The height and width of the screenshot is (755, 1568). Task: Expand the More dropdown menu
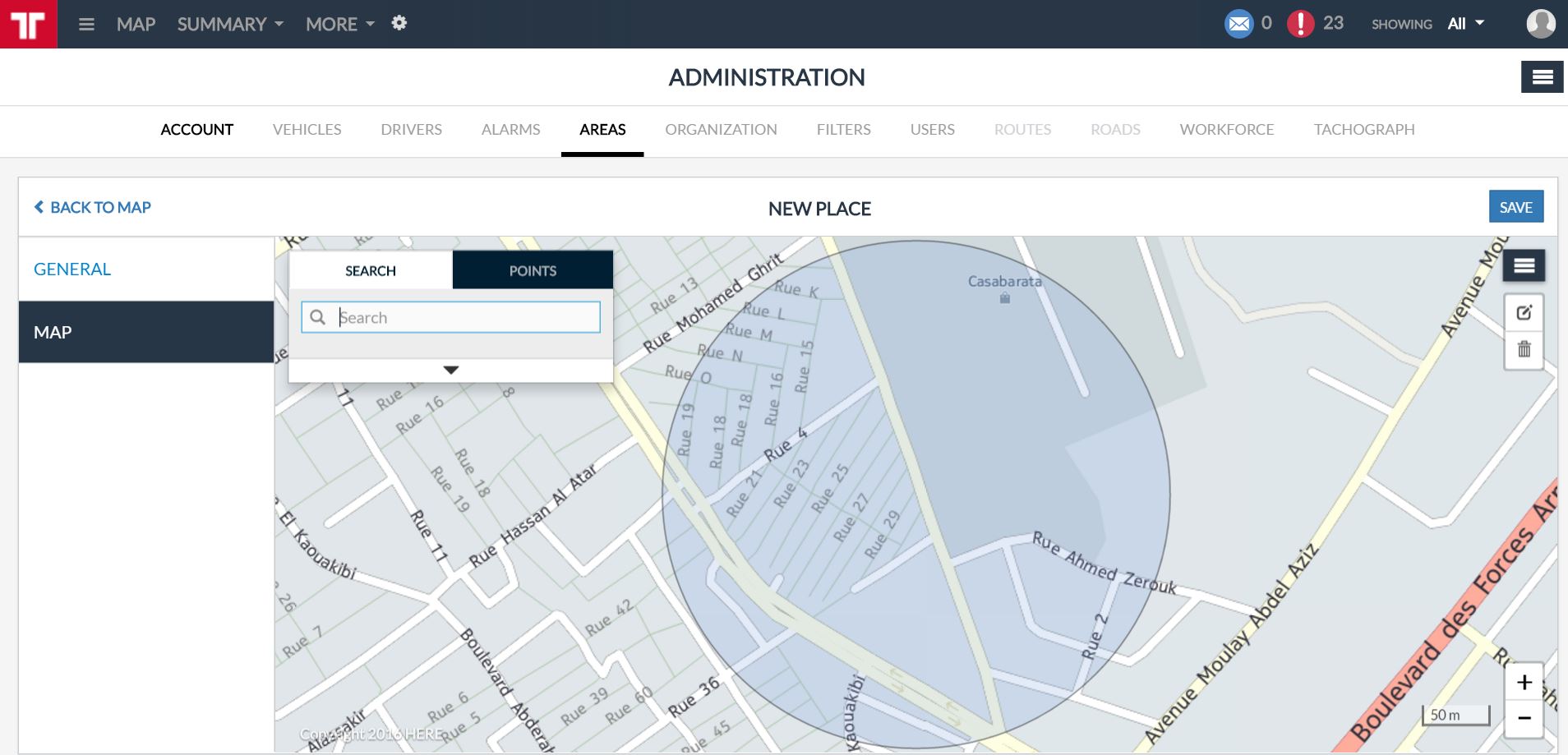339,25
